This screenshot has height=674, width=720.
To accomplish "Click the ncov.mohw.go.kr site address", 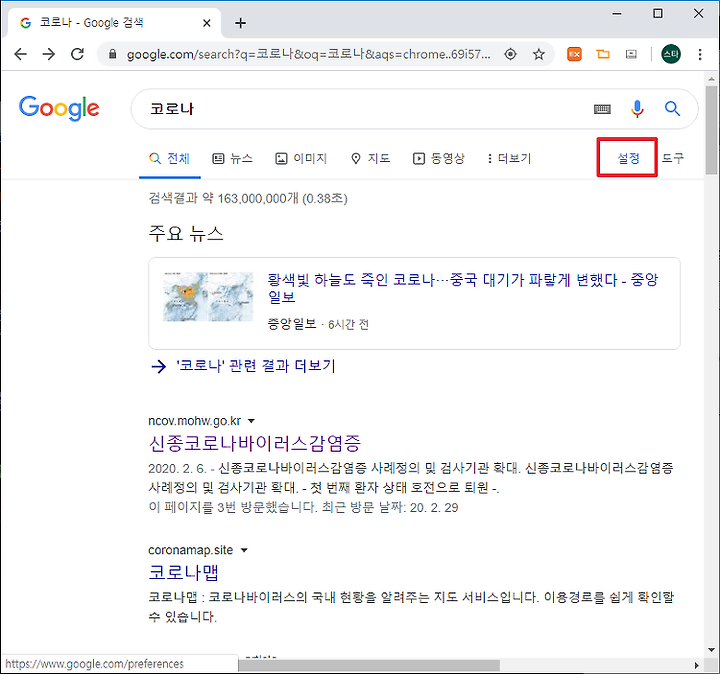I will point(195,421).
